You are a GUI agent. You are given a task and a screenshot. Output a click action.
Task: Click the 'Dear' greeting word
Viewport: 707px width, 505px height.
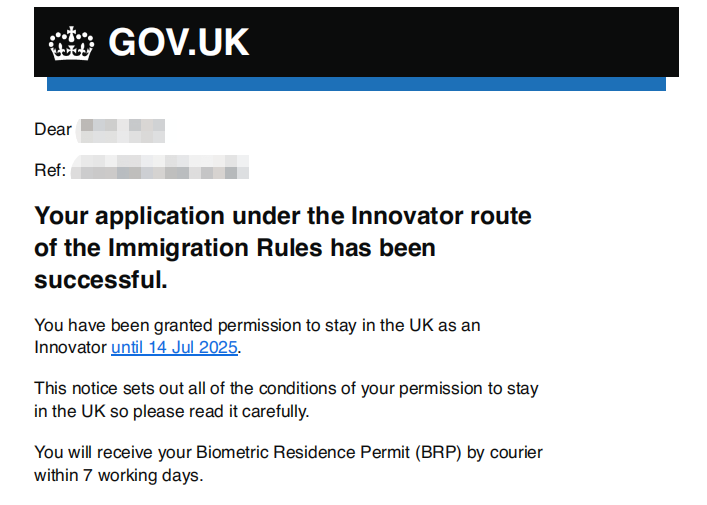tap(53, 129)
